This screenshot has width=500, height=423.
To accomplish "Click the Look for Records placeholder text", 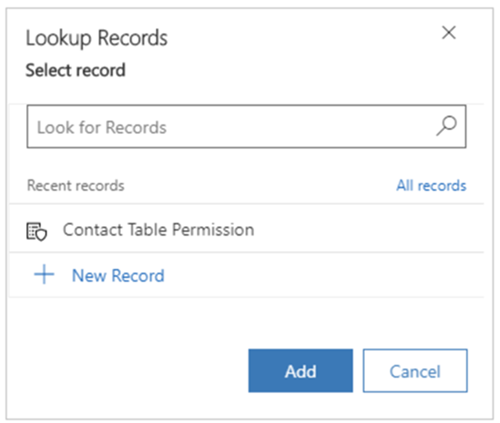I will 102,127.
